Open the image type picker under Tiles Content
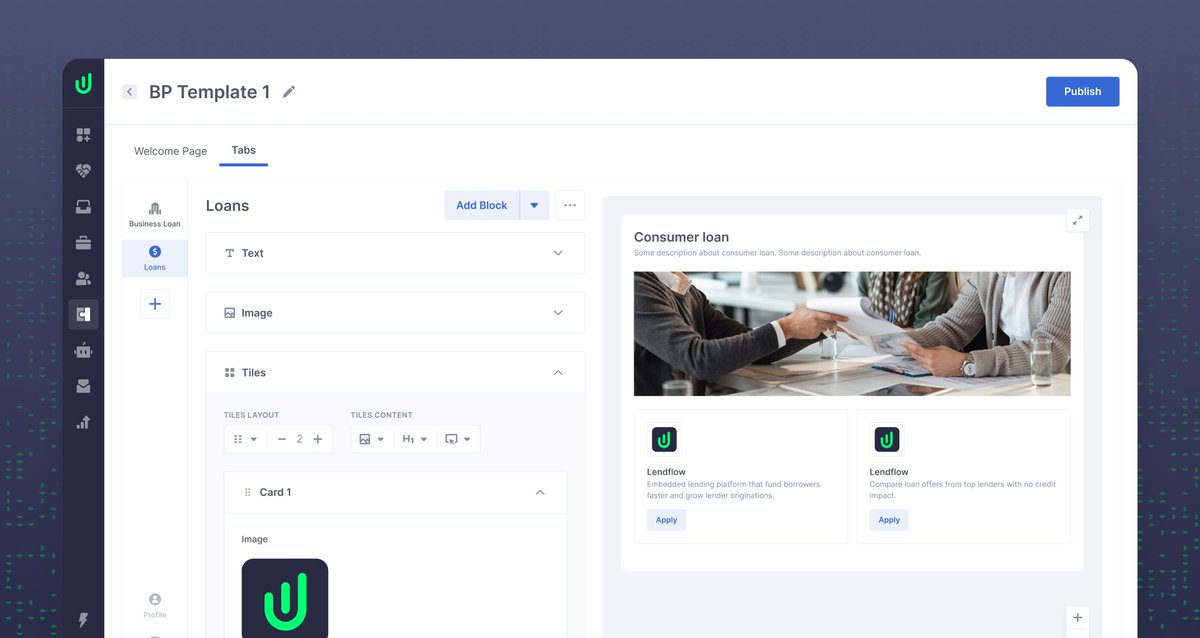The width and height of the screenshot is (1200, 638). [371, 438]
